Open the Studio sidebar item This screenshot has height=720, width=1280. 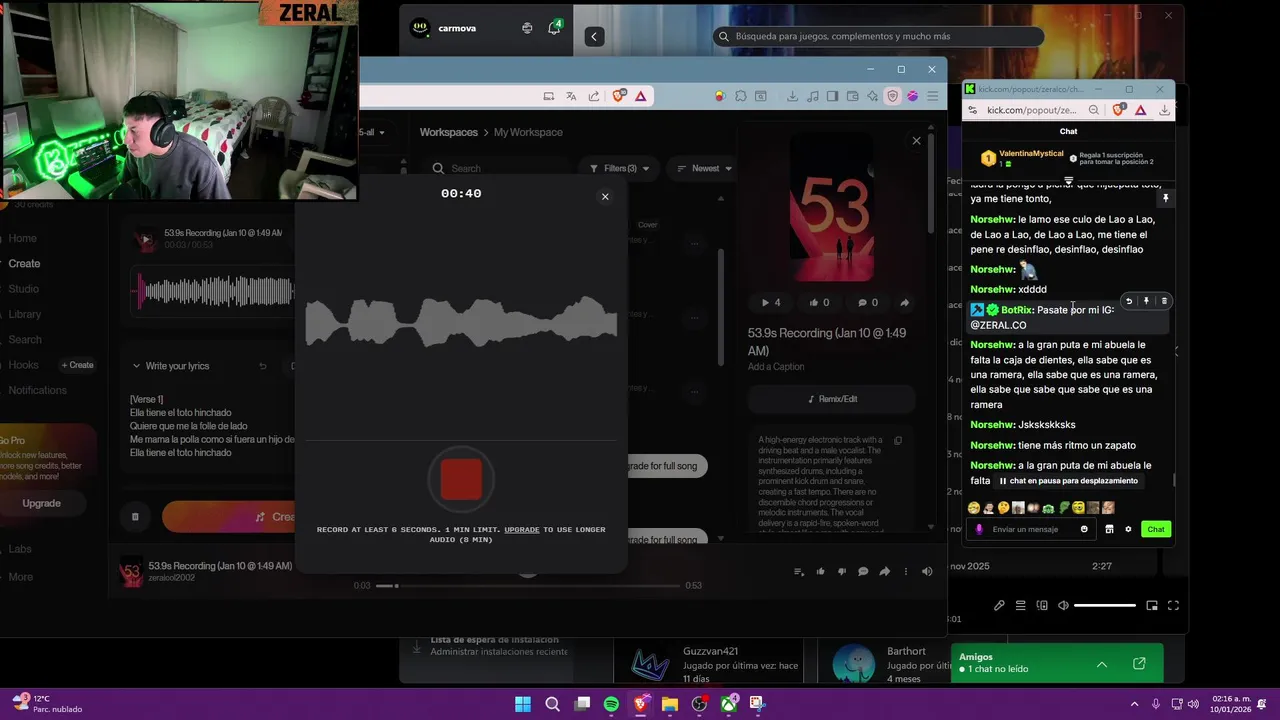pos(23,289)
